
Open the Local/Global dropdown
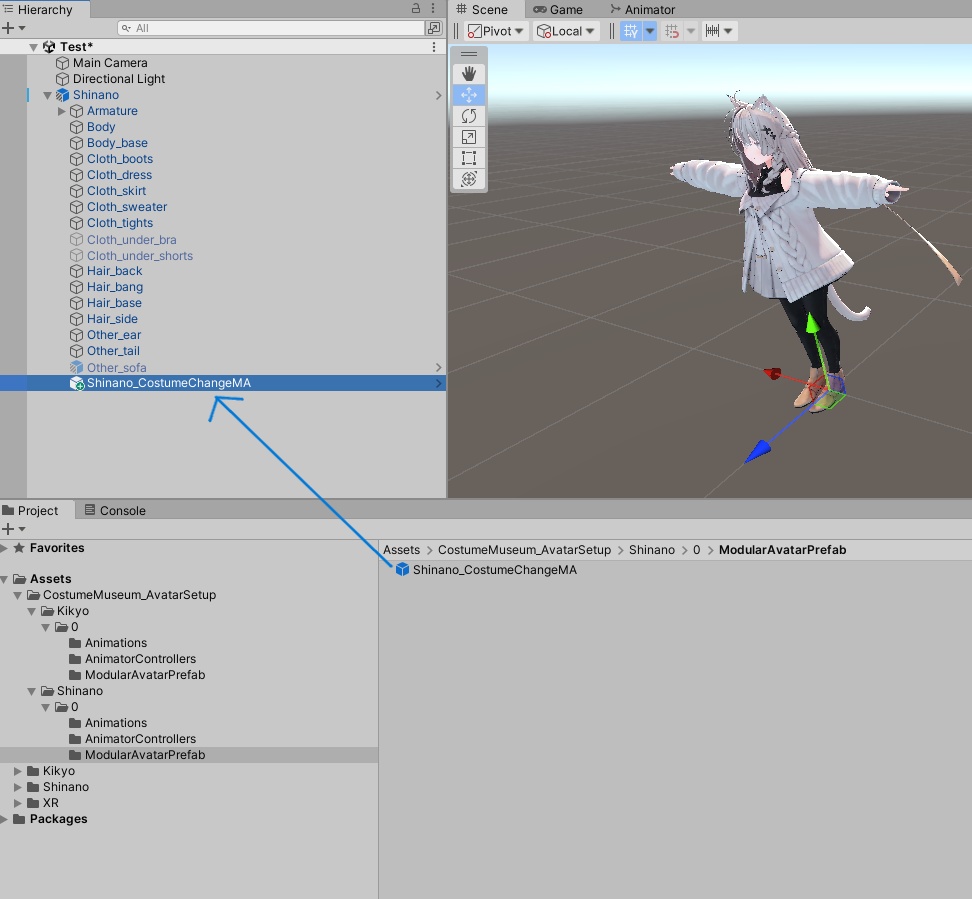pos(565,31)
